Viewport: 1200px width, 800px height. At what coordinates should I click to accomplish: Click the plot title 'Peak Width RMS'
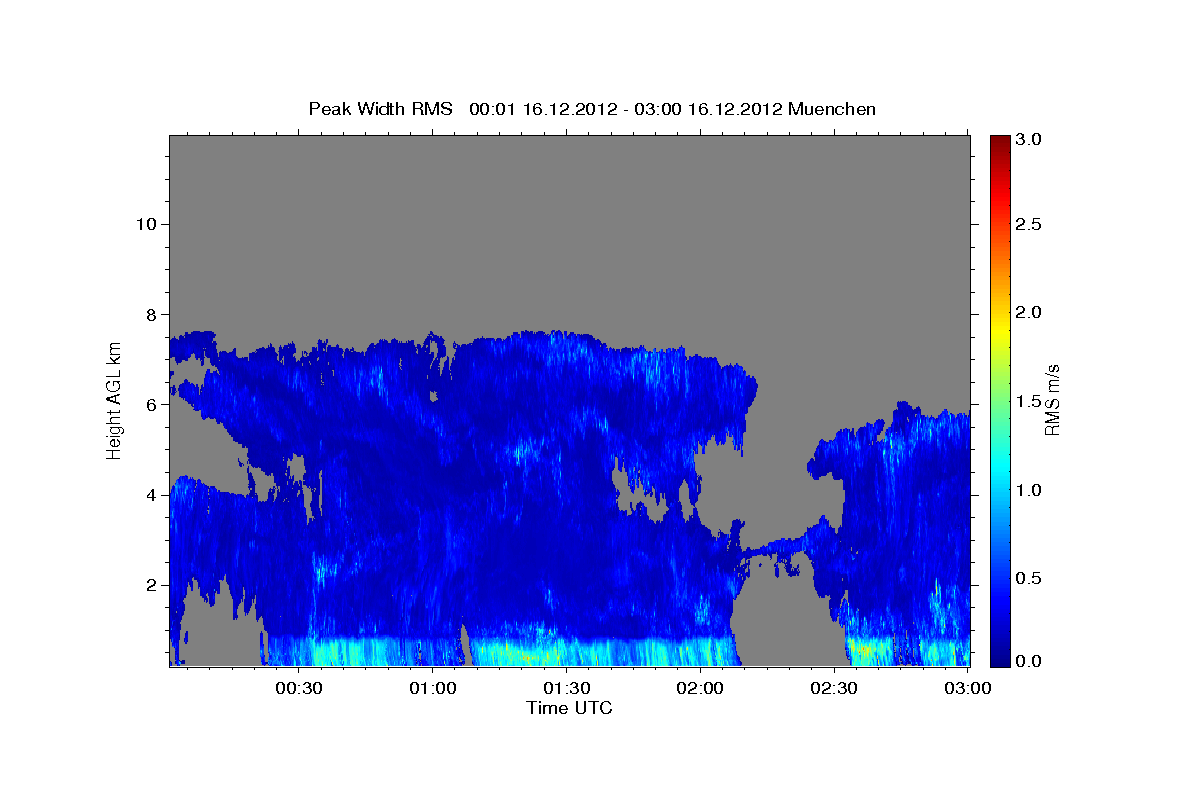[381, 108]
